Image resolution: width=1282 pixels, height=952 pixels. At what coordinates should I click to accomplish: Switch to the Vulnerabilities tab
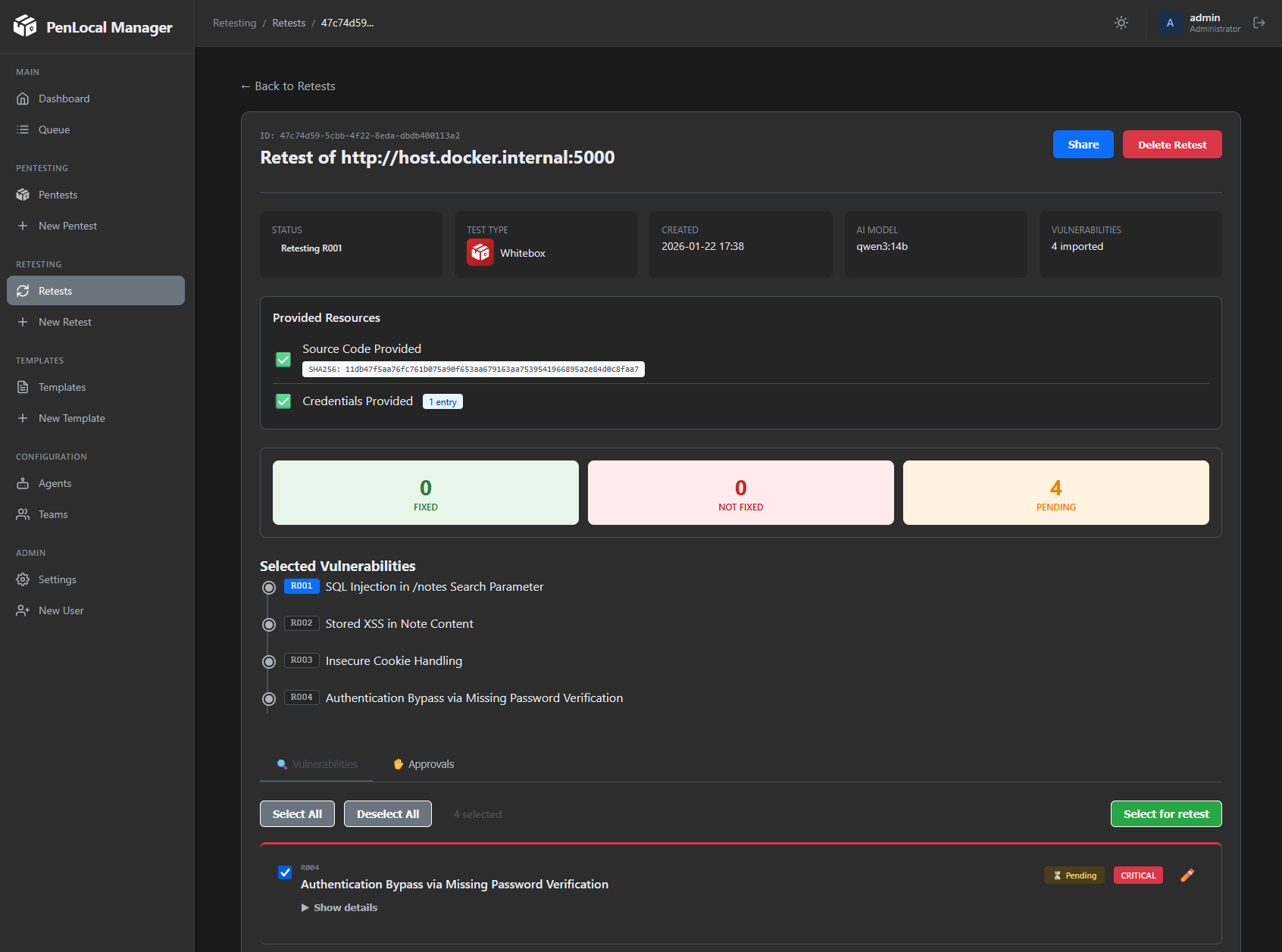(317, 764)
